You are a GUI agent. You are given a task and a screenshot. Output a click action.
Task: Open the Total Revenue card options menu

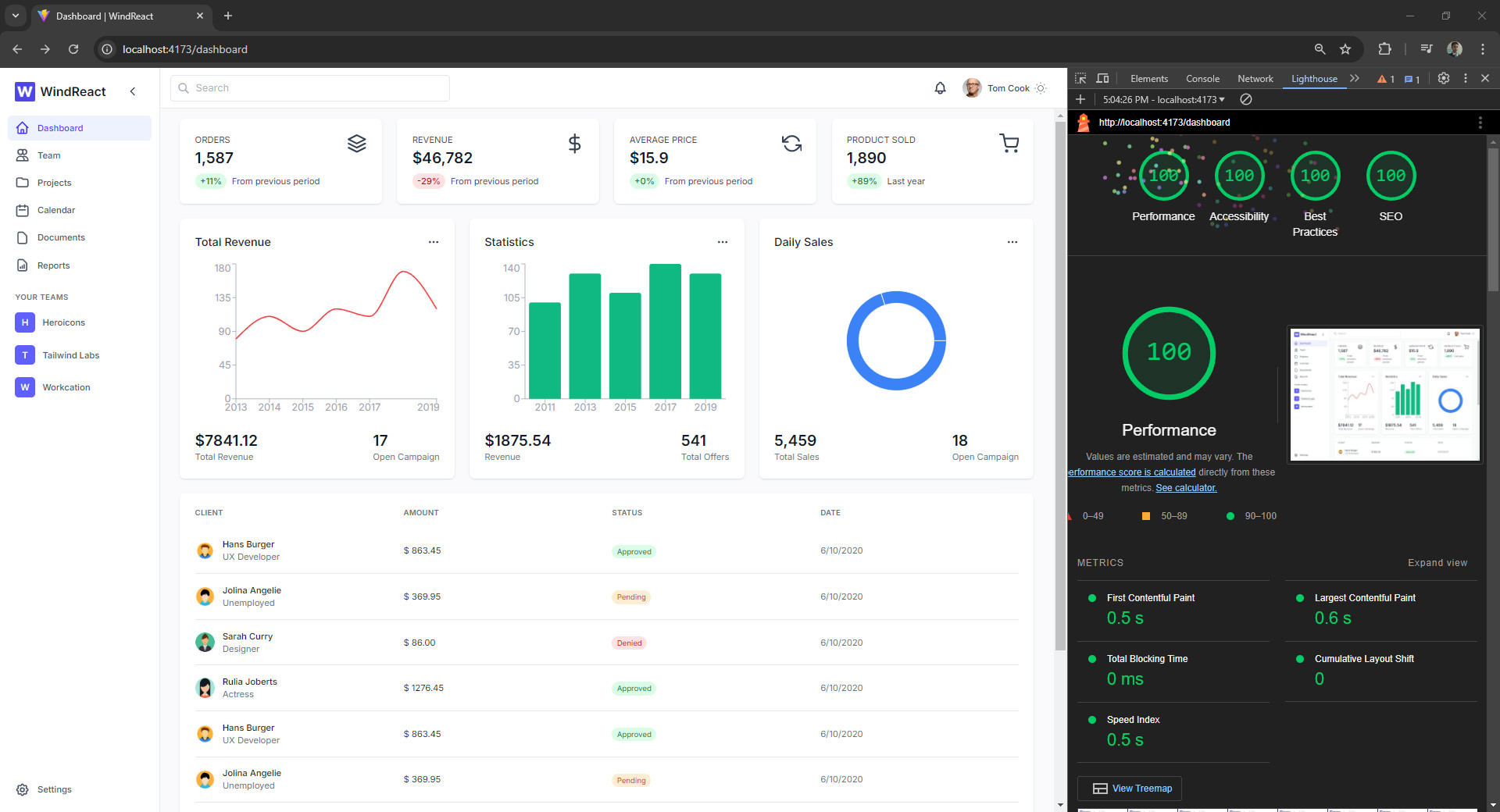coord(434,242)
